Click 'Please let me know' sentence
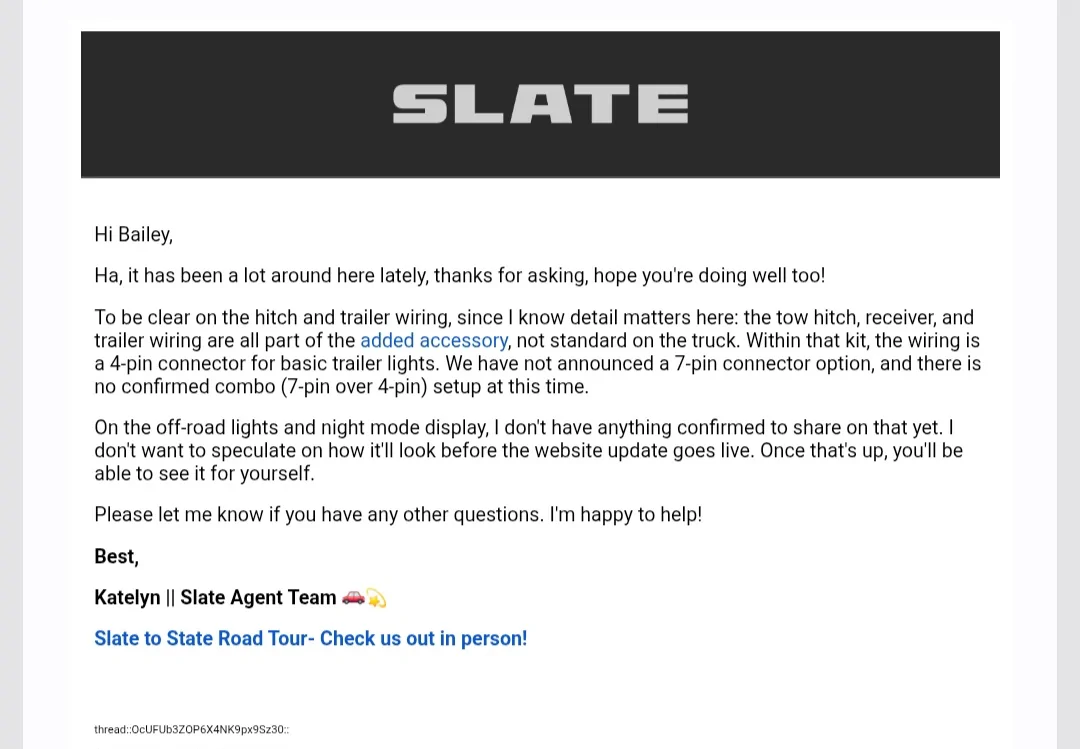This screenshot has height=749, width=1080. coord(398,515)
